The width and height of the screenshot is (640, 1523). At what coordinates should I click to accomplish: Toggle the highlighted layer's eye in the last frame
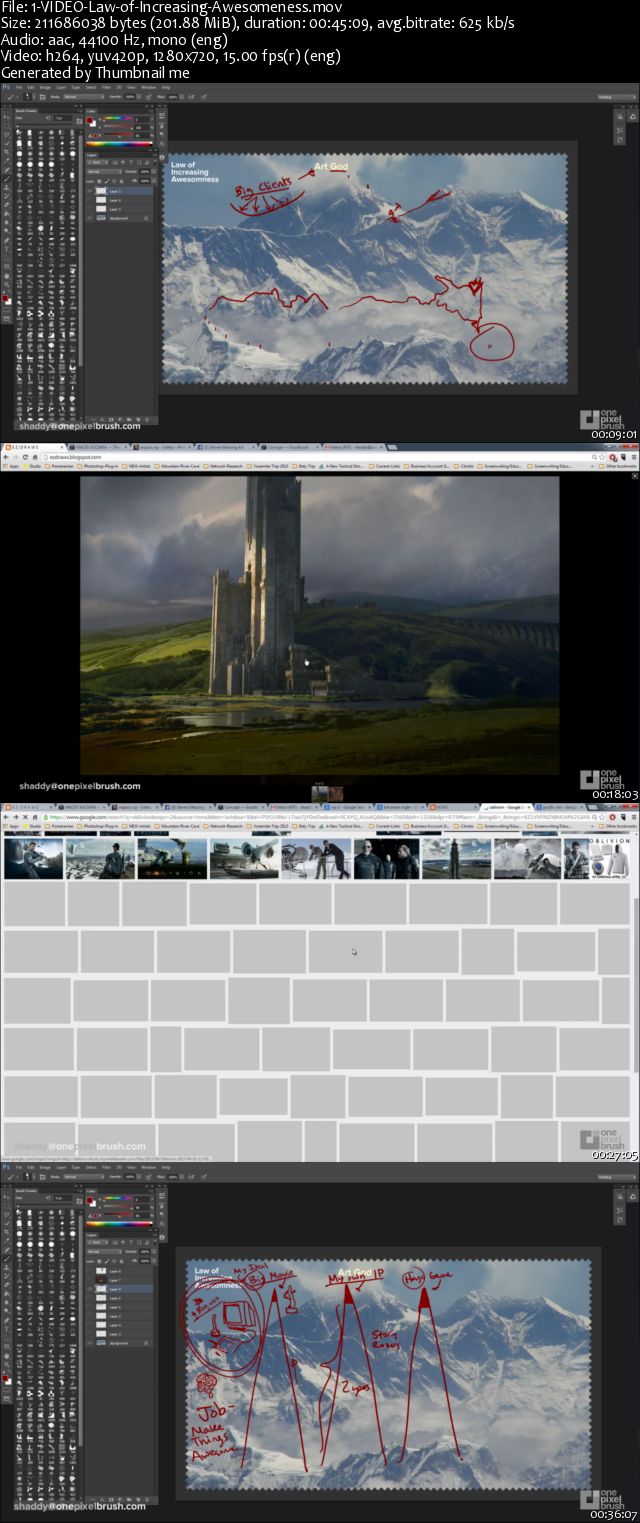click(x=89, y=1289)
